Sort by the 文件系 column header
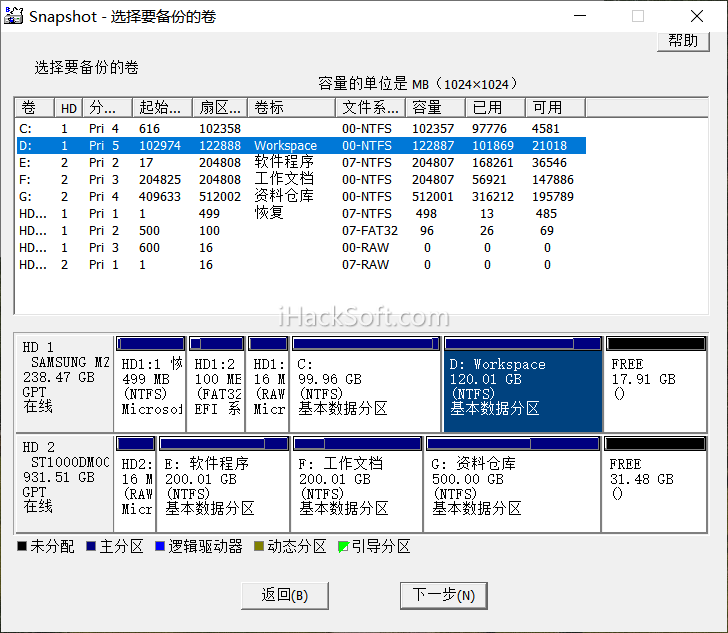The height and width of the screenshot is (633, 728). pos(370,108)
